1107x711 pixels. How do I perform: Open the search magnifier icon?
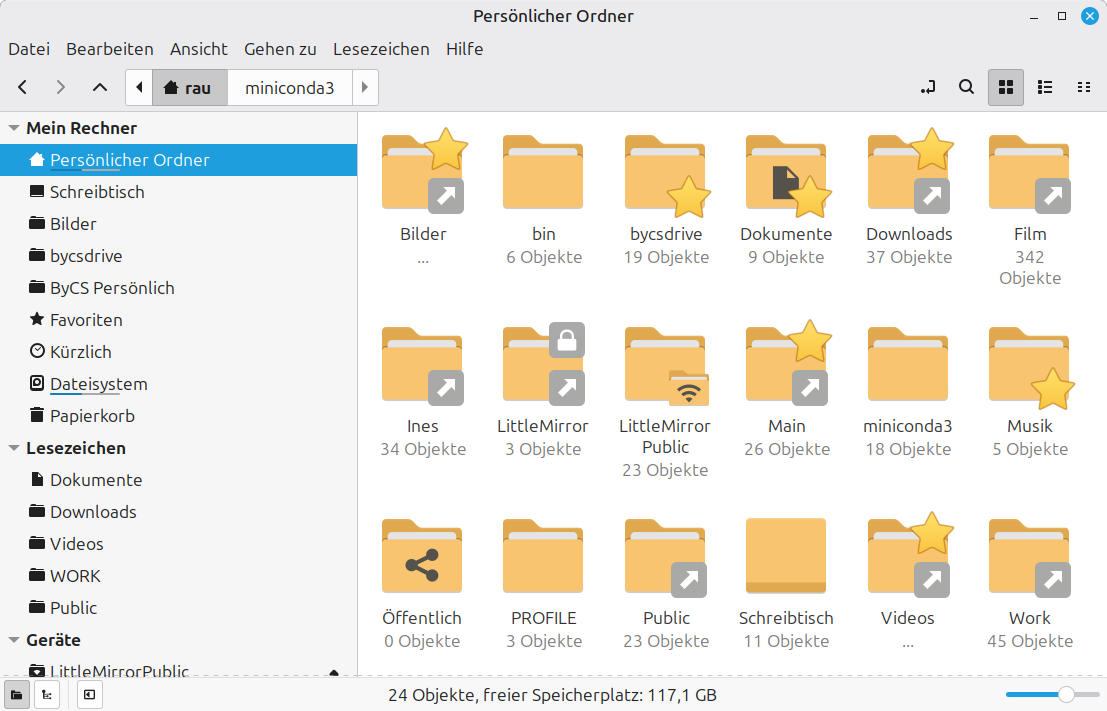click(x=966, y=87)
